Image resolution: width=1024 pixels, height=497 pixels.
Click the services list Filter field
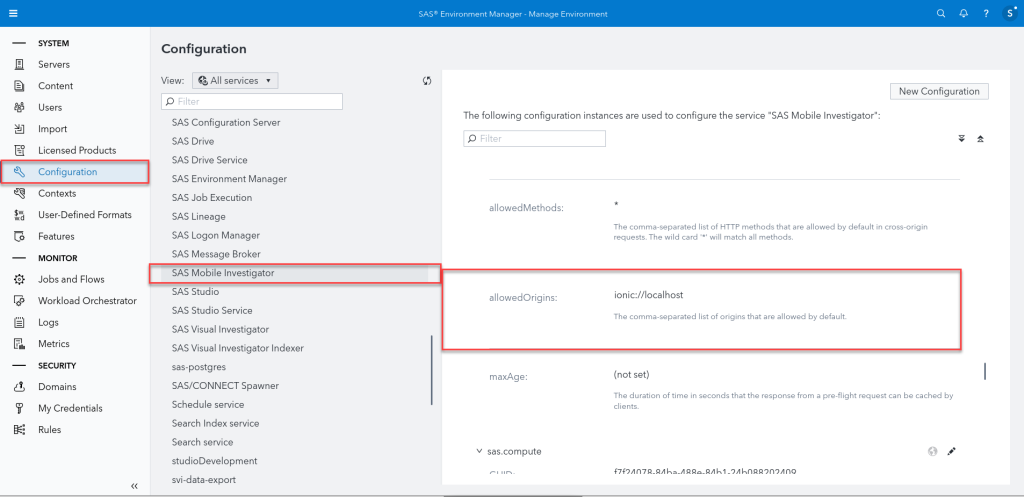pyautogui.click(x=252, y=101)
